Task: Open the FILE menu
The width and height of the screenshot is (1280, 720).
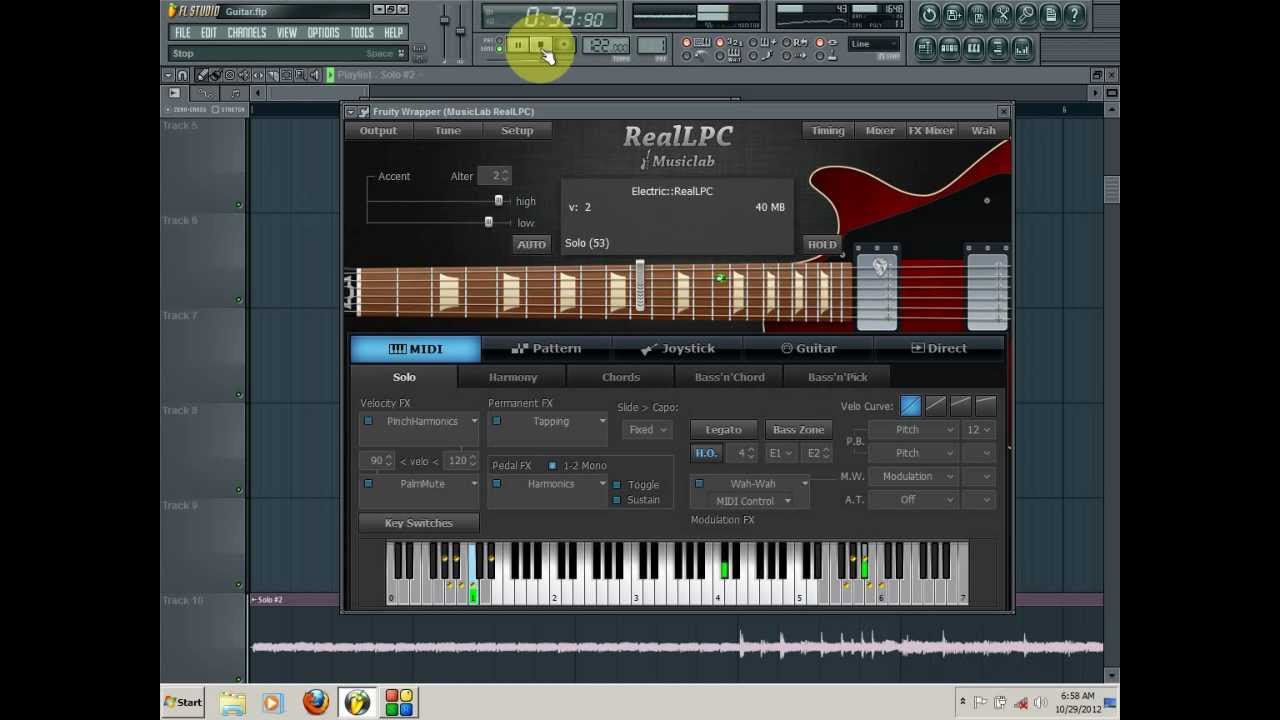Action: click(x=183, y=32)
